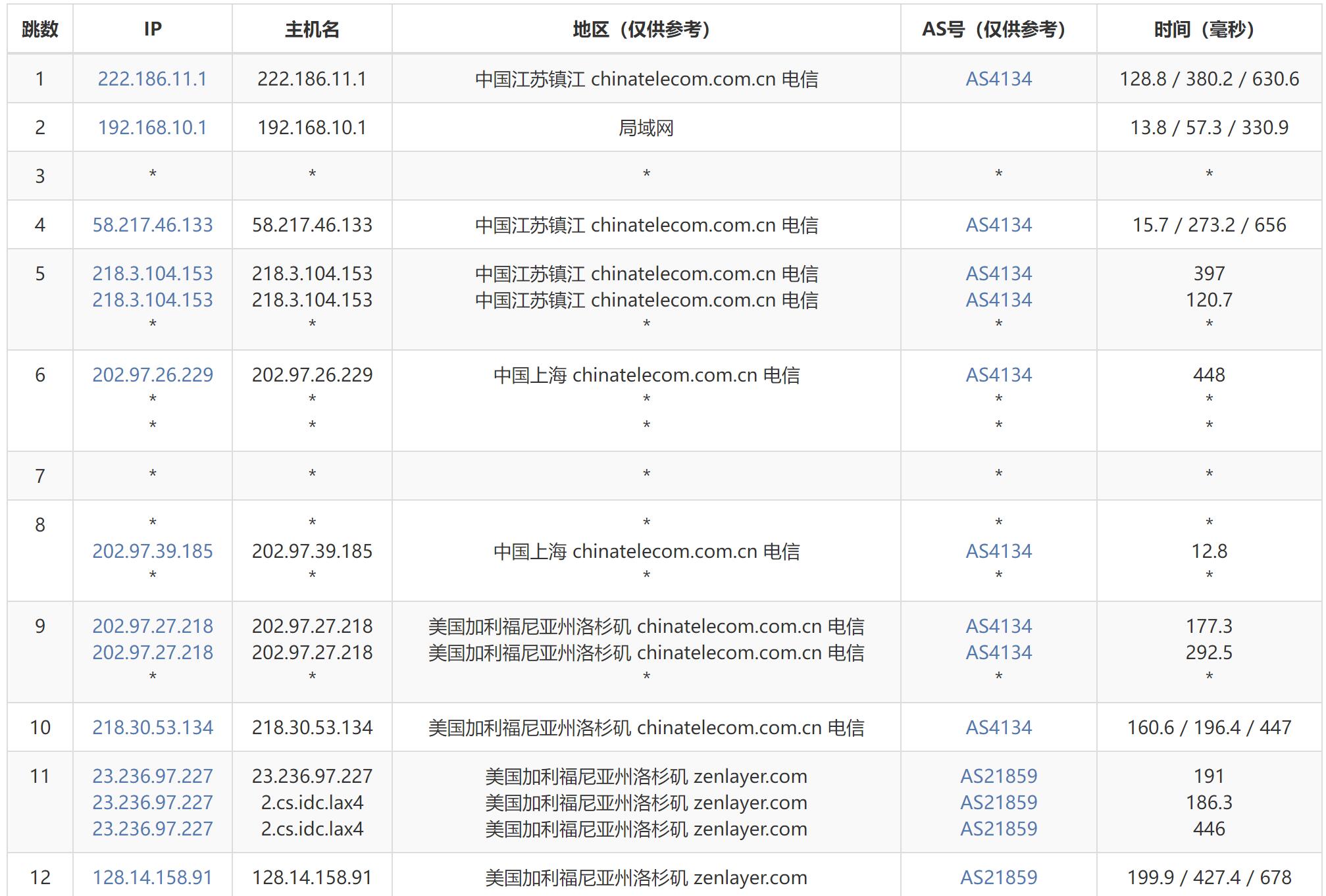Select the 中国江苏镇江 region text in hop 1
Image resolution: width=1326 pixels, height=896 pixels.
click(646, 79)
